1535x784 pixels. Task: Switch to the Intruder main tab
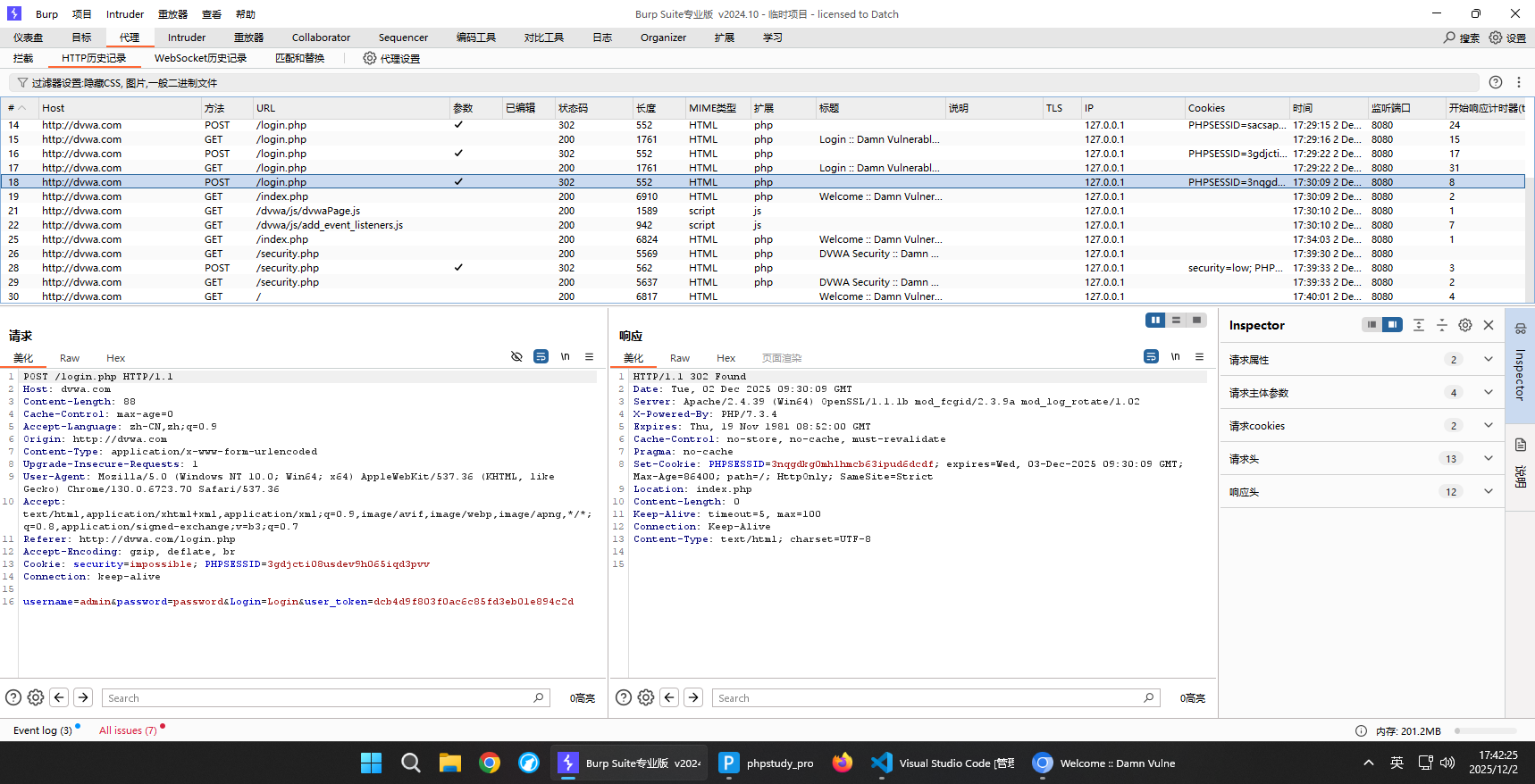pyautogui.click(x=186, y=38)
